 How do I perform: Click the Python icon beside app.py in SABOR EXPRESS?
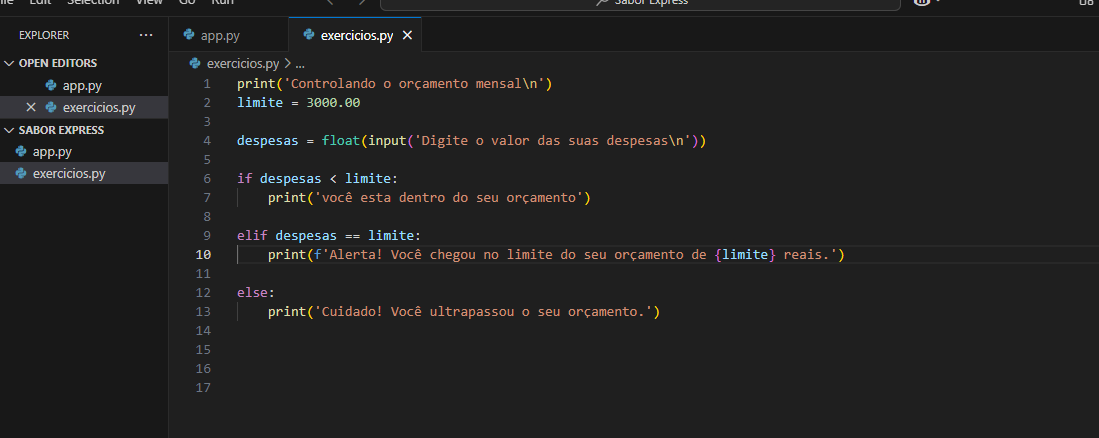pyautogui.click(x=20, y=151)
